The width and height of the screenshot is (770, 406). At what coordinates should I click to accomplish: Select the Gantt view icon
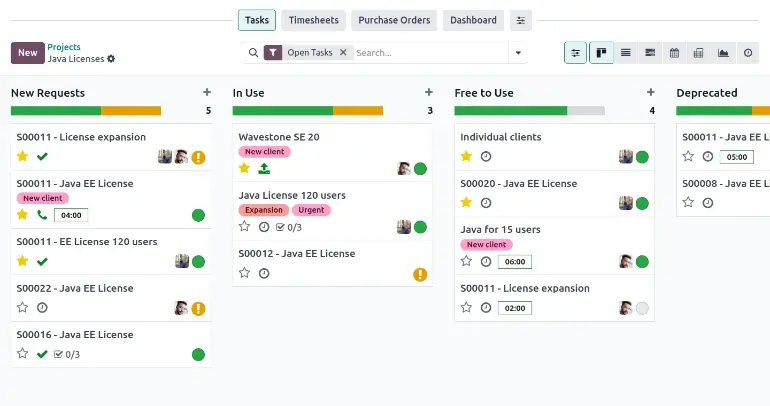650,53
